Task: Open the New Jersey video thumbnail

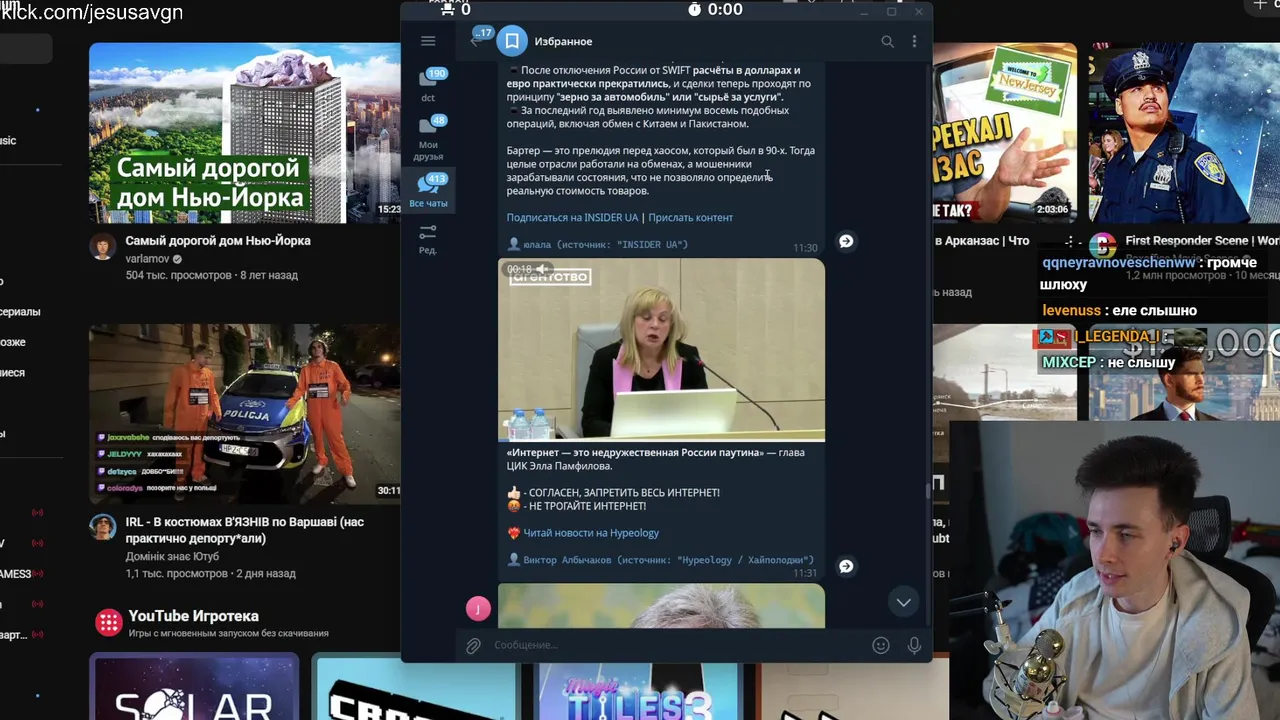Action: [1005, 133]
